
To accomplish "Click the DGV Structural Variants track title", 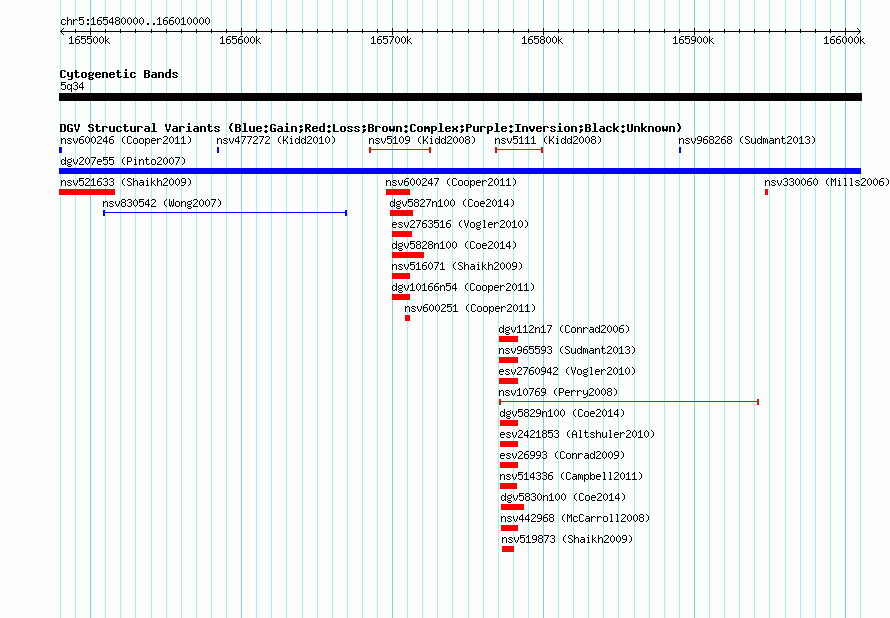I will point(371,128).
